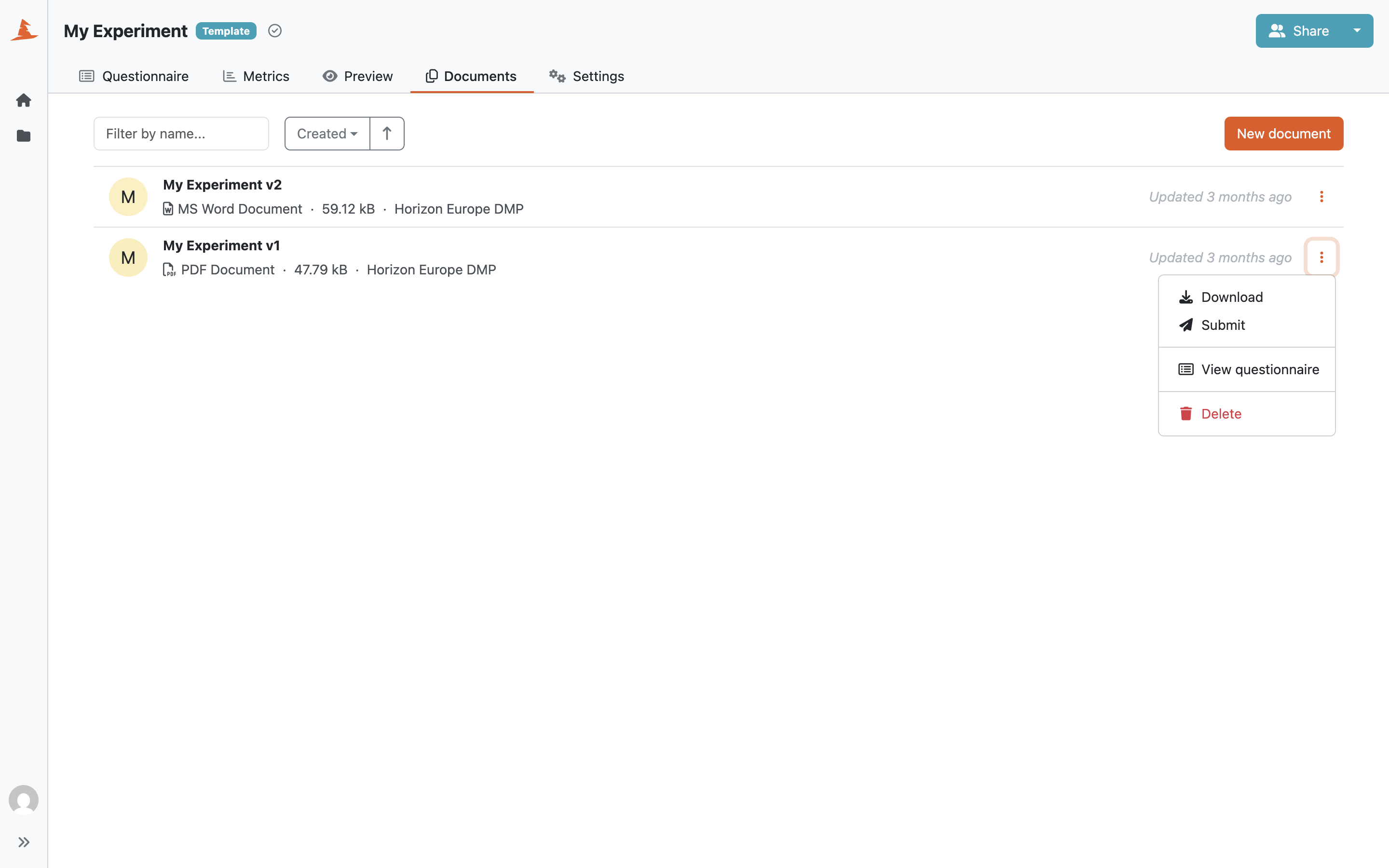This screenshot has height=868, width=1389.
Task: Open the user profile avatar
Action: [24, 800]
